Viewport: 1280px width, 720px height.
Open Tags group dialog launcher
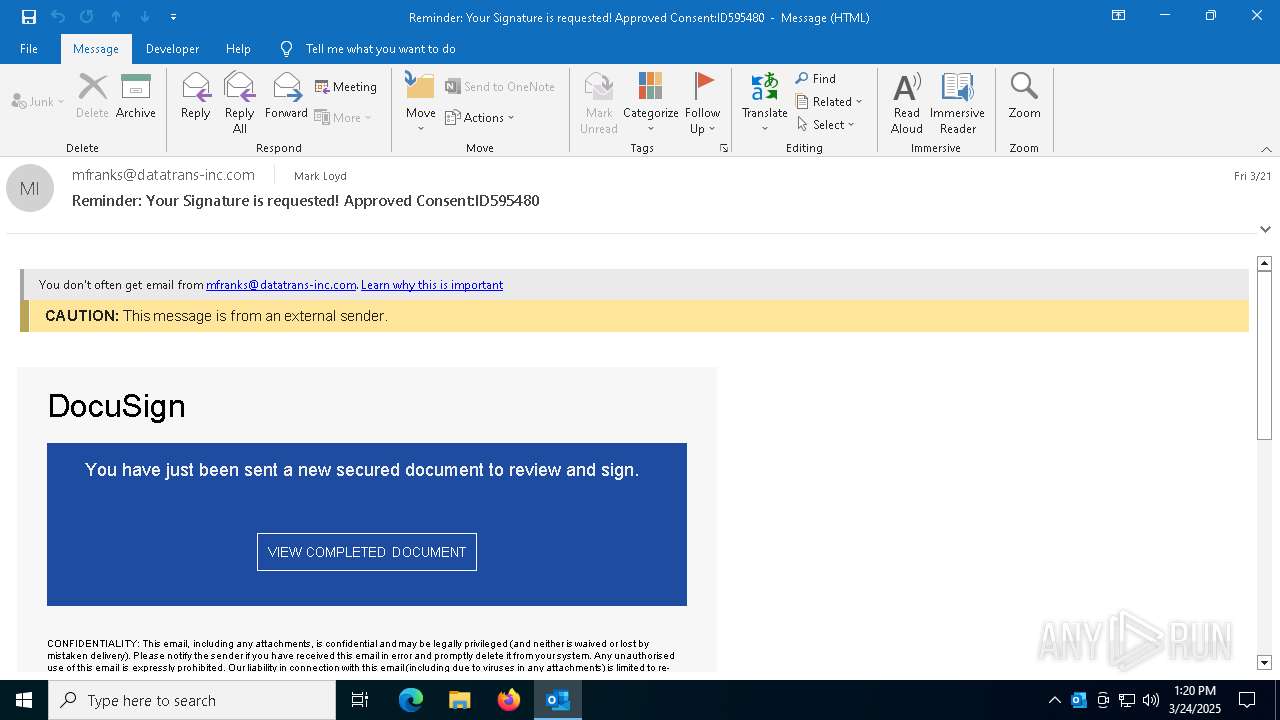[724, 148]
